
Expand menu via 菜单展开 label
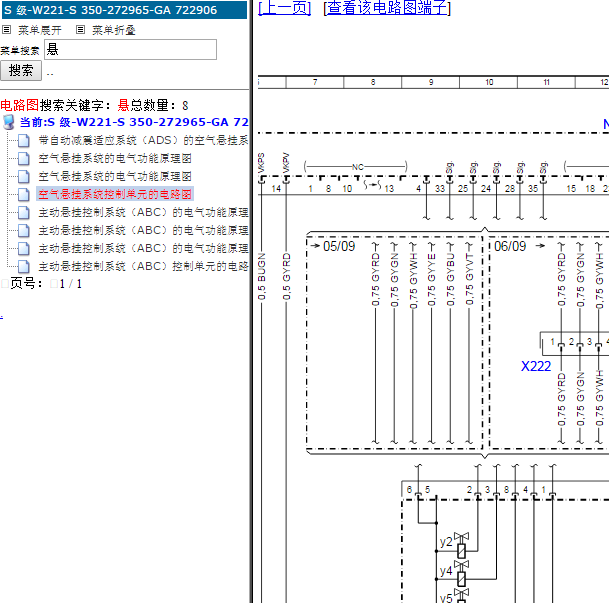click(40, 30)
